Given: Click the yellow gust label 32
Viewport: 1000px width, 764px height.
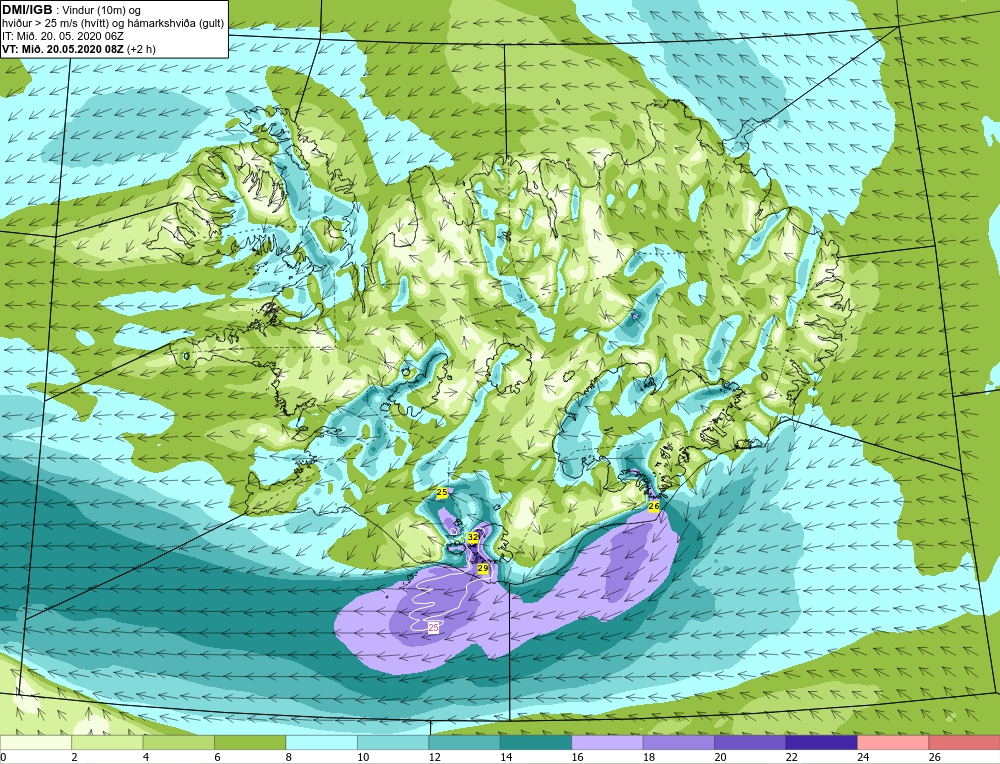Looking at the screenshot, I should 473,538.
